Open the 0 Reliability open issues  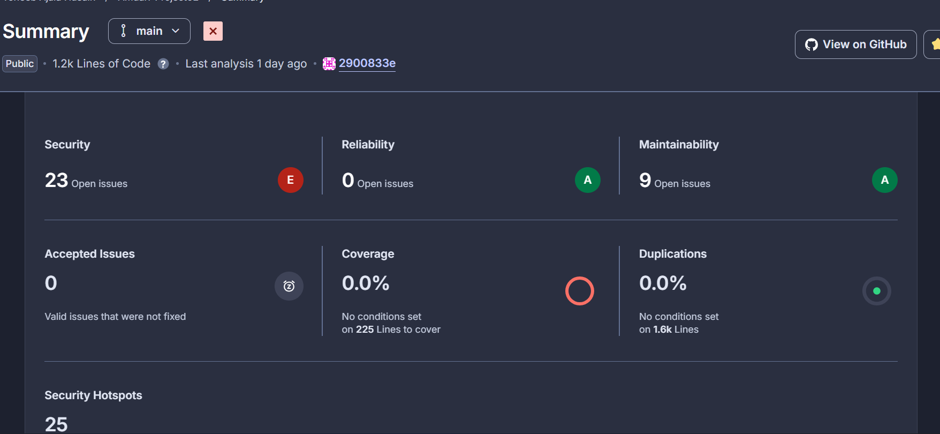point(348,180)
